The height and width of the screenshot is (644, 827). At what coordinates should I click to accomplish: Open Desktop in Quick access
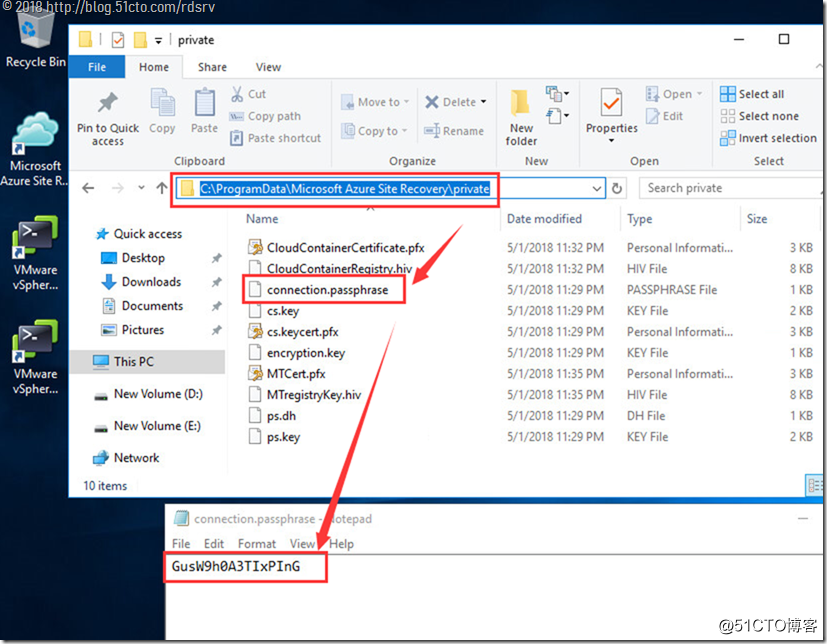[x=133, y=258]
